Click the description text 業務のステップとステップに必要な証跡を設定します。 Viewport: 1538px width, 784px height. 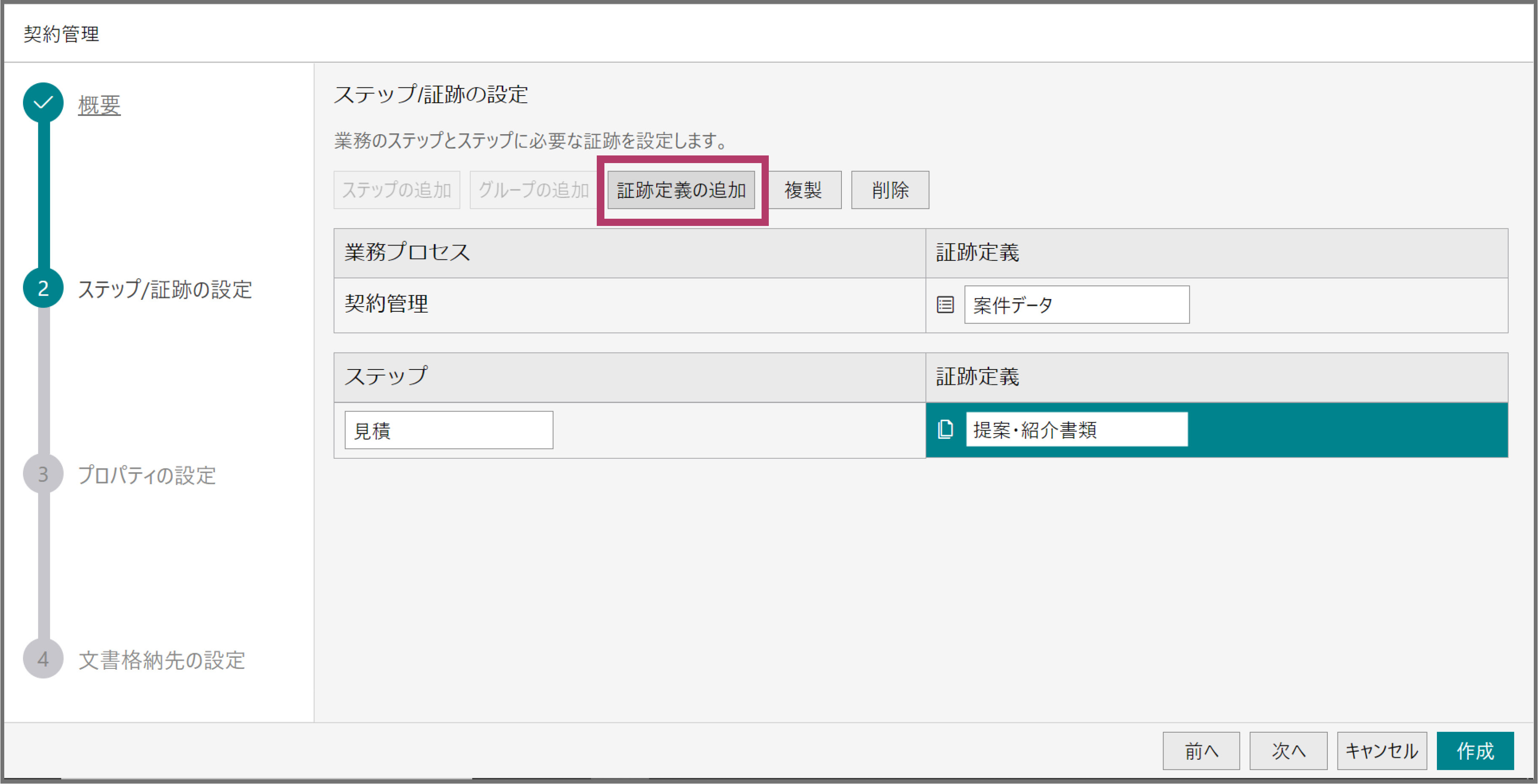[532, 141]
